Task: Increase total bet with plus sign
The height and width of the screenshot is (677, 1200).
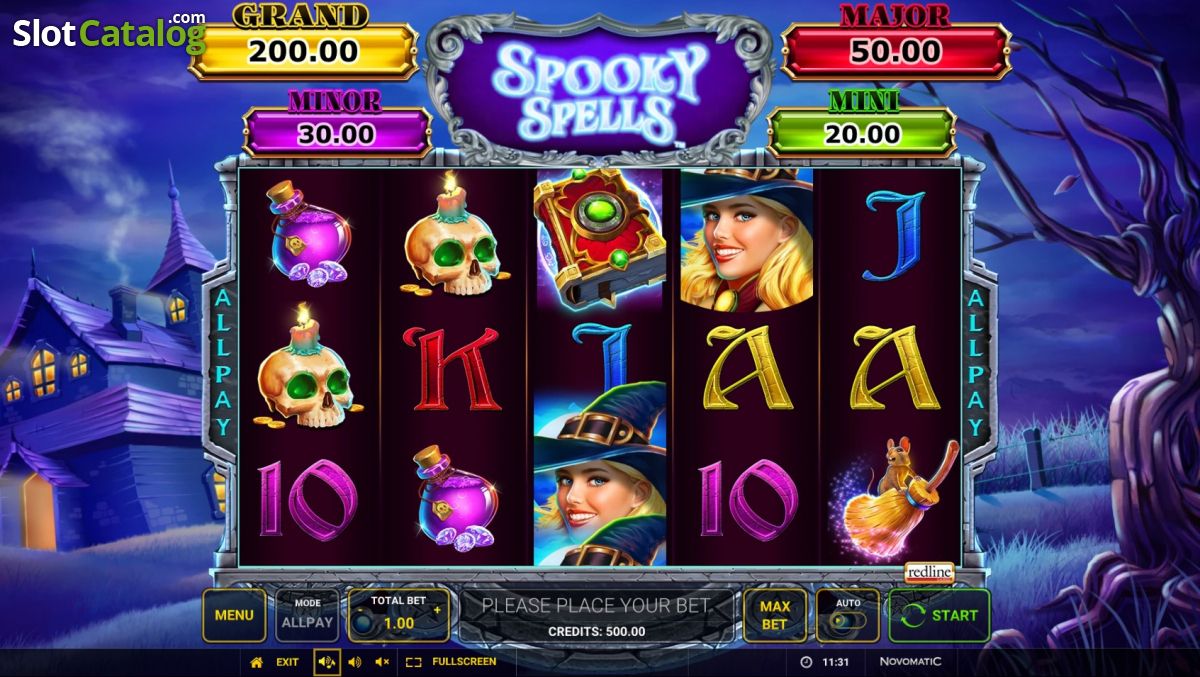Action: tap(437, 609)
